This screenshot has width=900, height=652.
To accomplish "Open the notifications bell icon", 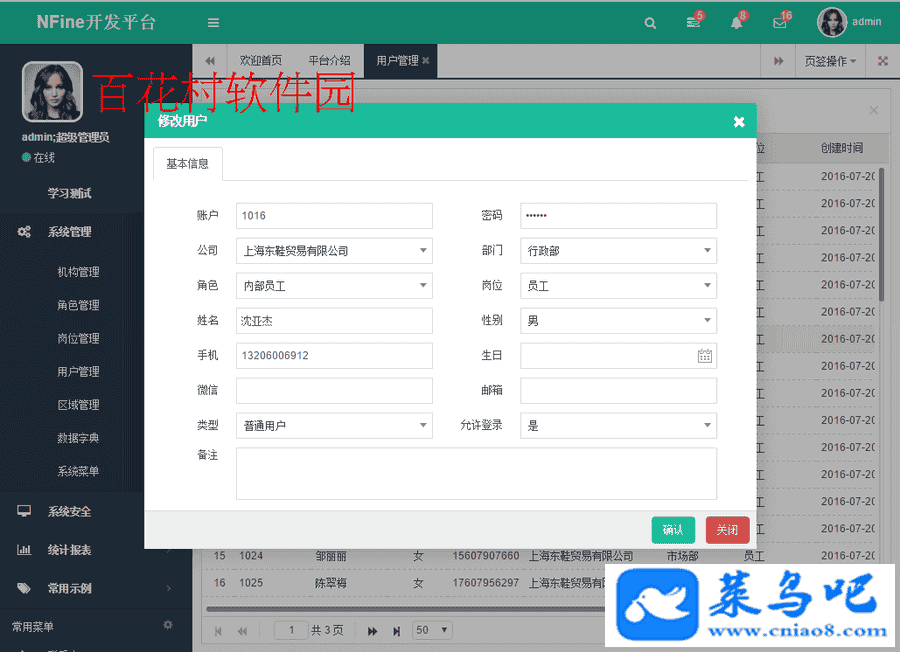I will pos(736,23).
